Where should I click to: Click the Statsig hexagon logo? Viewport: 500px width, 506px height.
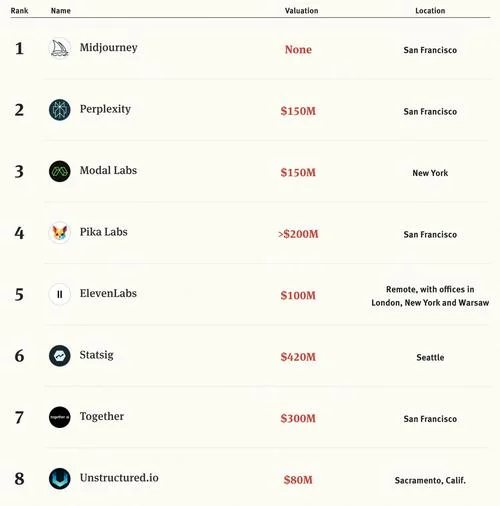click(60, 356)
